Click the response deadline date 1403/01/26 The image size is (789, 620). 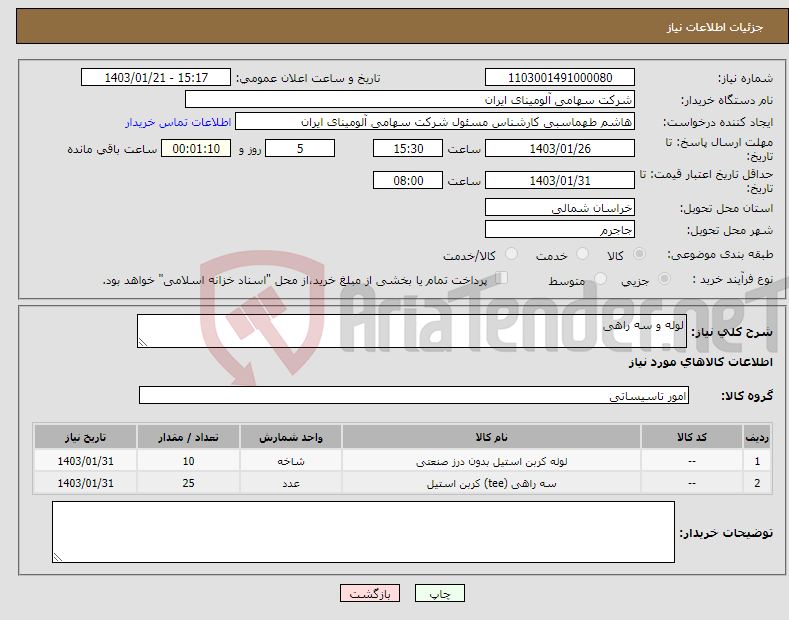tap(560, 148)
